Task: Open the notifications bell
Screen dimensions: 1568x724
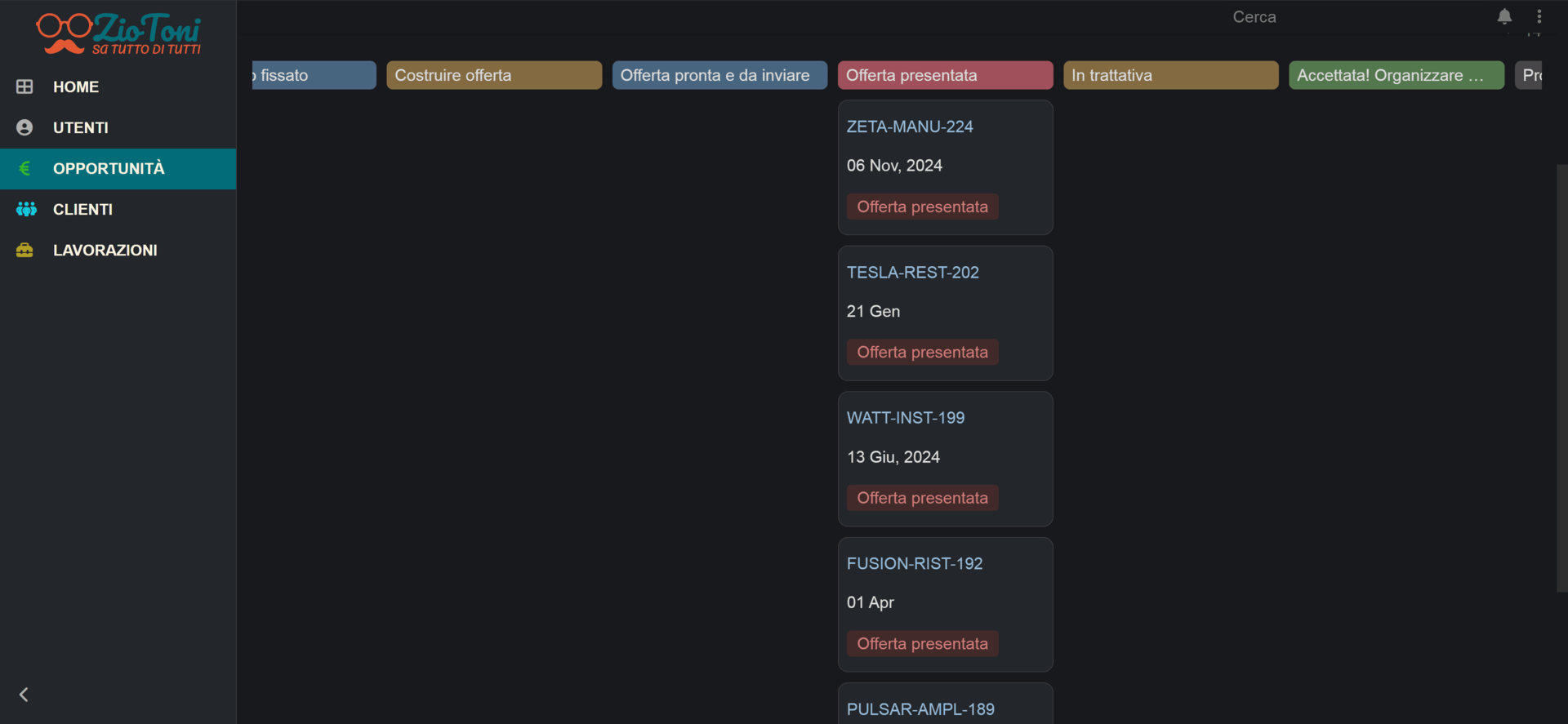Action: (x=1504, y=16)
